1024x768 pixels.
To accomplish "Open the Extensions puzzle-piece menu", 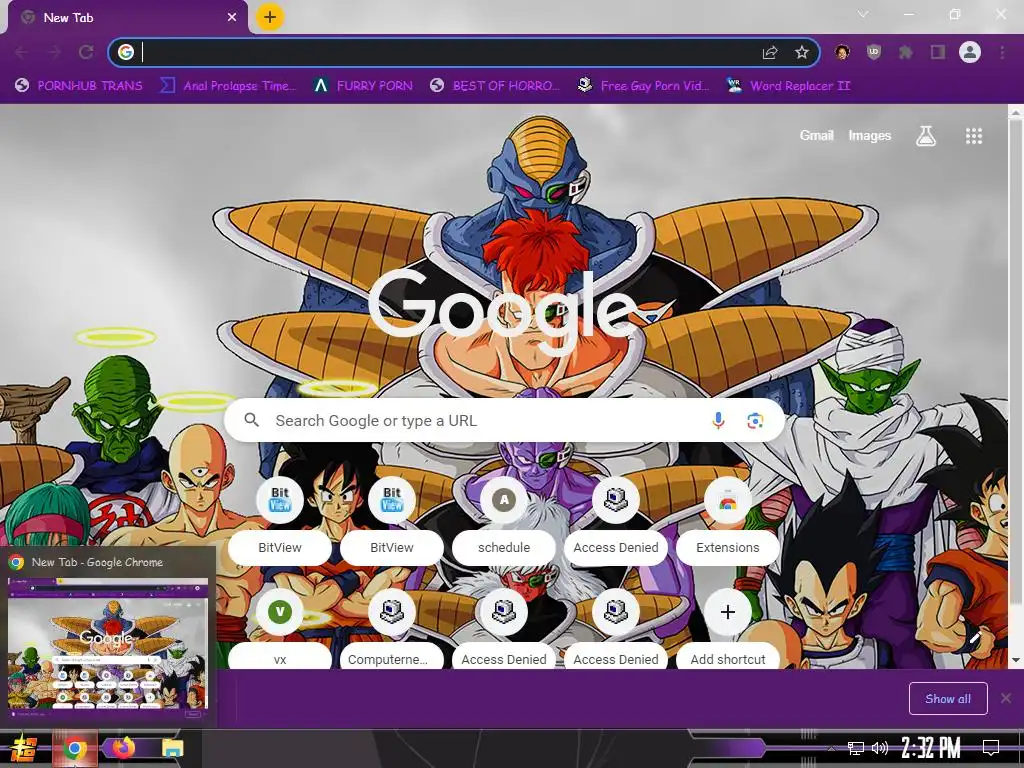I will tap(906, 52).
